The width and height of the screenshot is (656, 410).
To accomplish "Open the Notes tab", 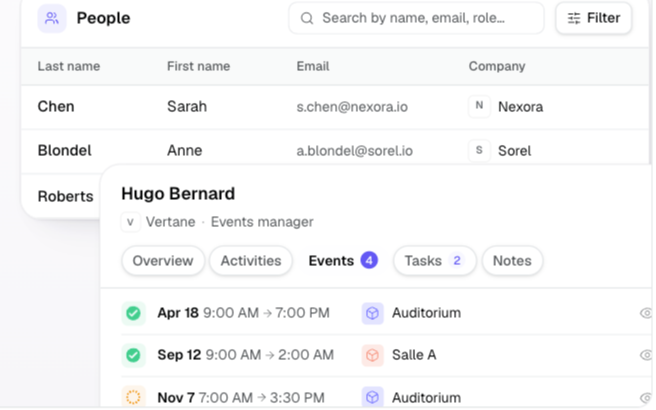I will pyautogui.click(x=512, y=261).
